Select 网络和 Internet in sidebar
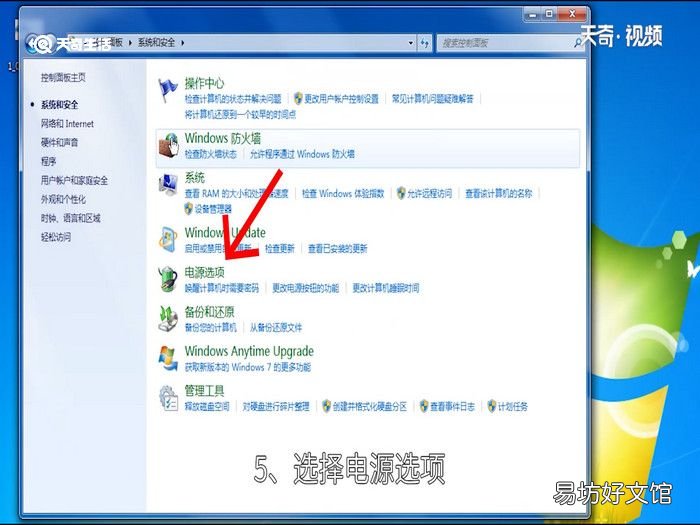This screenshot has width=700, height=525. pyautogui.click(x=67, y=124)
